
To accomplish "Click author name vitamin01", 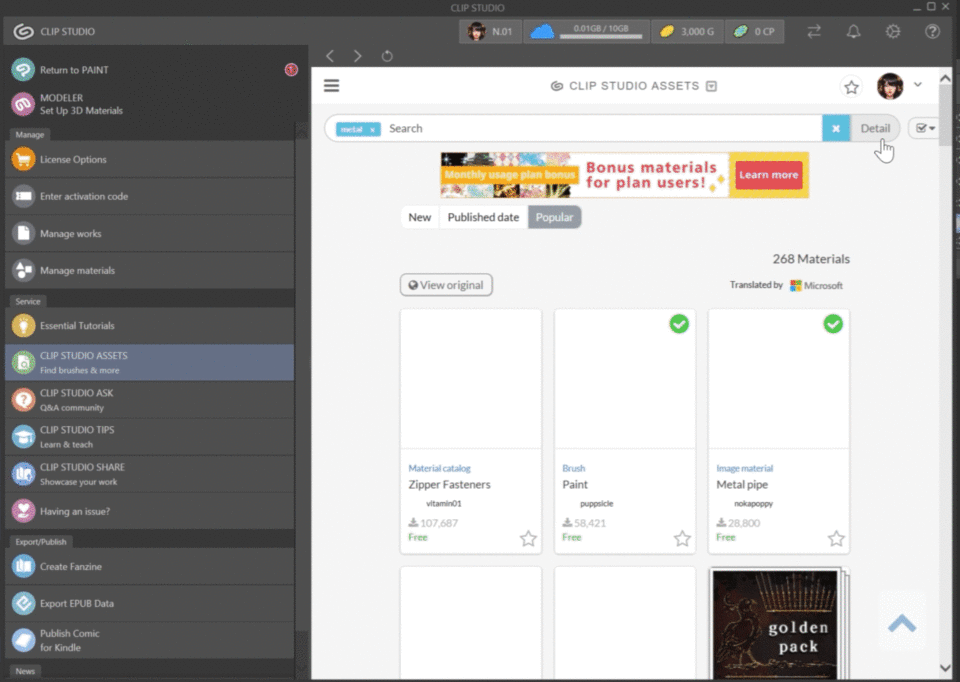I will point(444,504).
